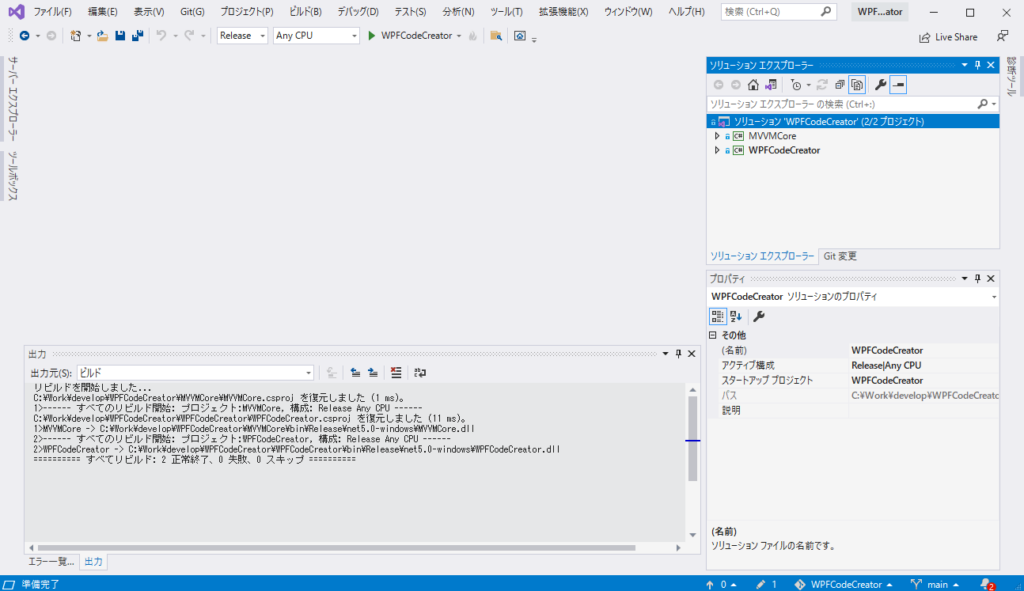Image resolution: width=1024 pixels, height=591 pixels.
Task: Toggle auto-hide pin on Solution Explorer panel
Action: (978, 65)
